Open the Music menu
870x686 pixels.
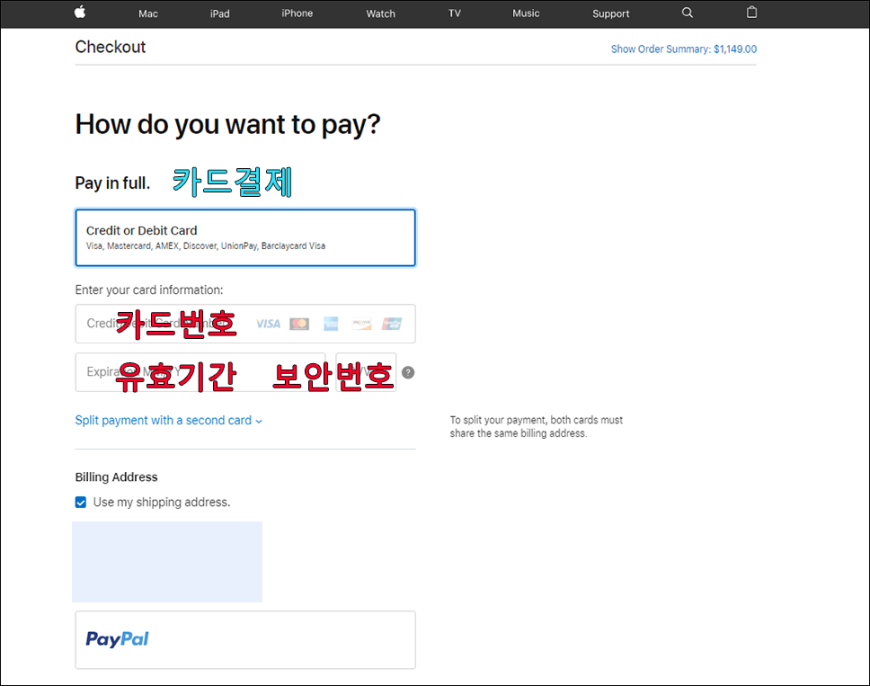pos(525,13)
